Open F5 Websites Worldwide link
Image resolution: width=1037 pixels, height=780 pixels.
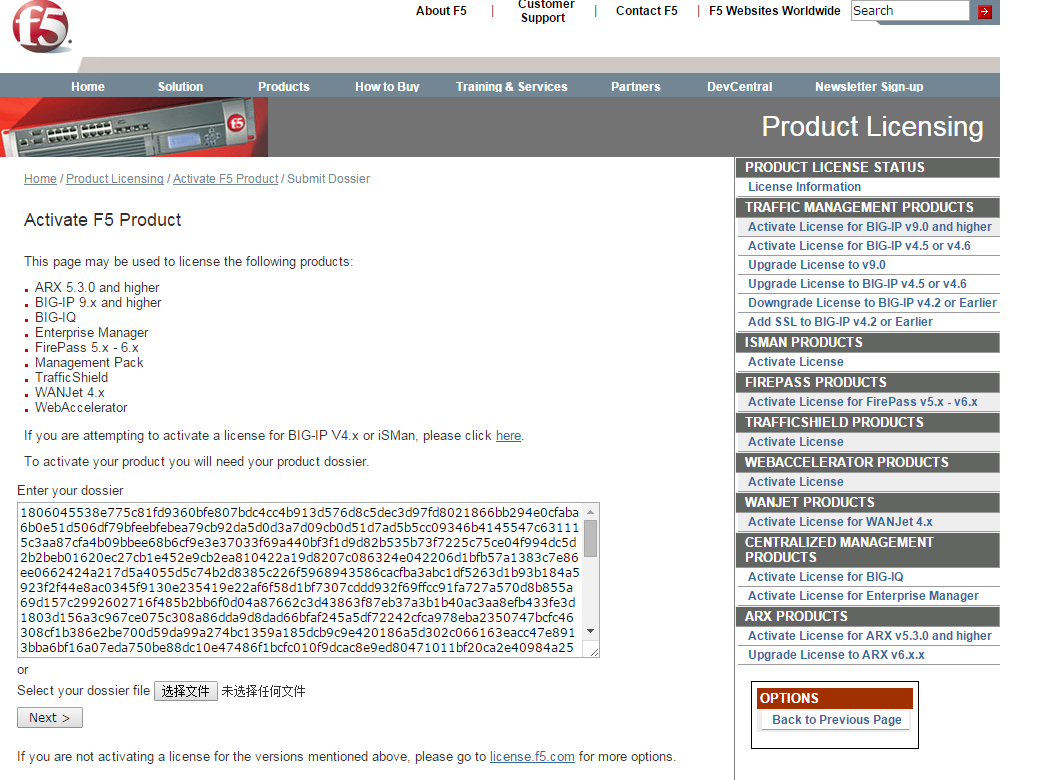click(774, 11)
